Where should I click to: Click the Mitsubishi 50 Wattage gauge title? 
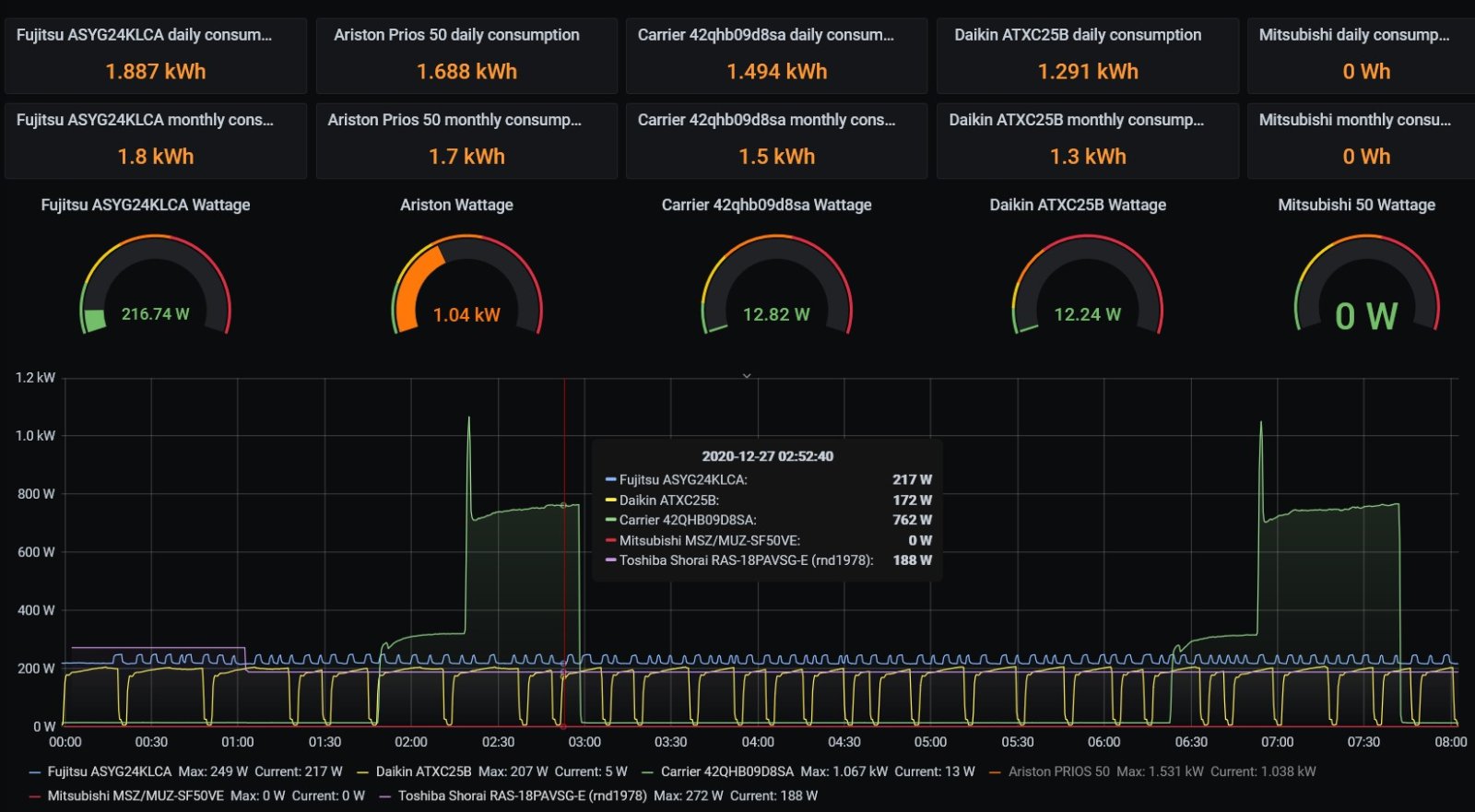[1356, 205]
